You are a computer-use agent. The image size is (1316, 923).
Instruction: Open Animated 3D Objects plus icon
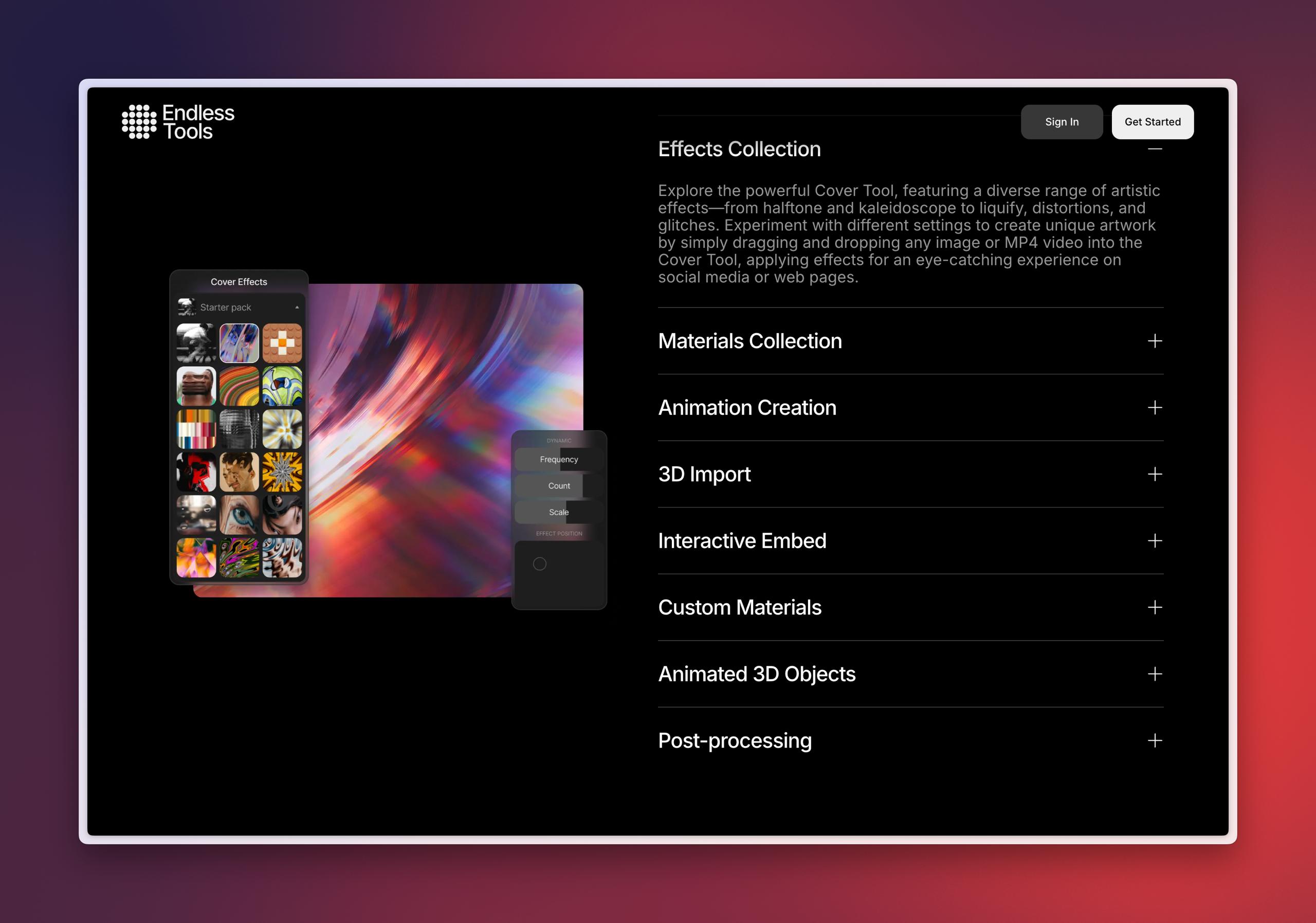1155,674
